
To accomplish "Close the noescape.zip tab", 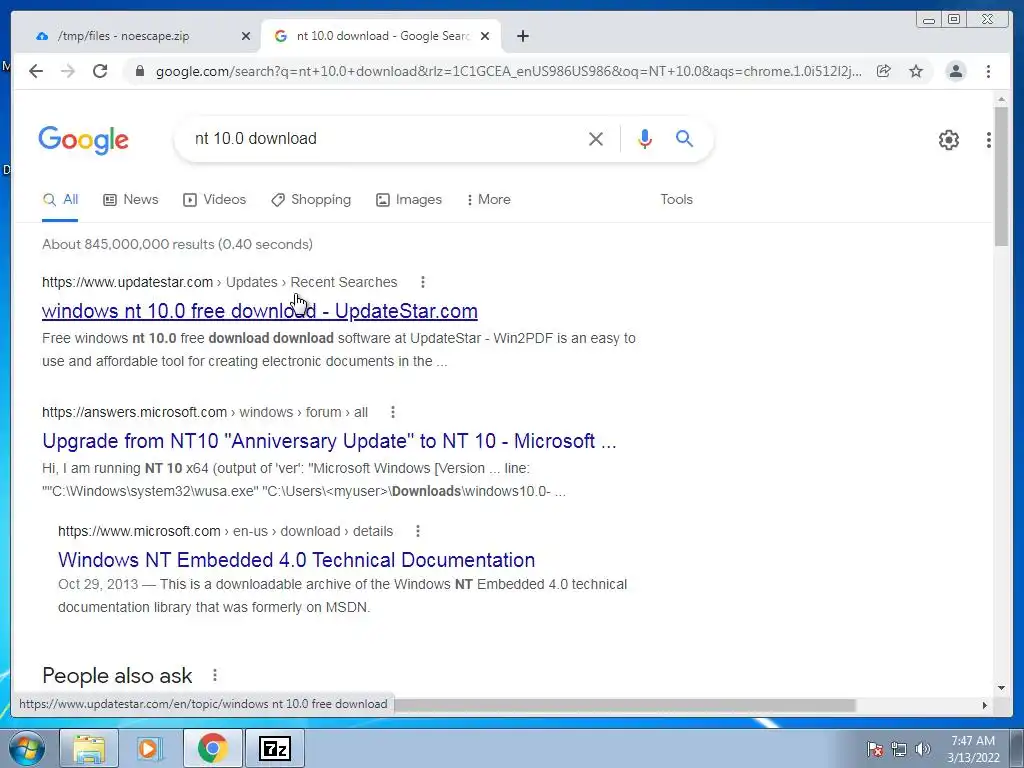I will [246, 36].
